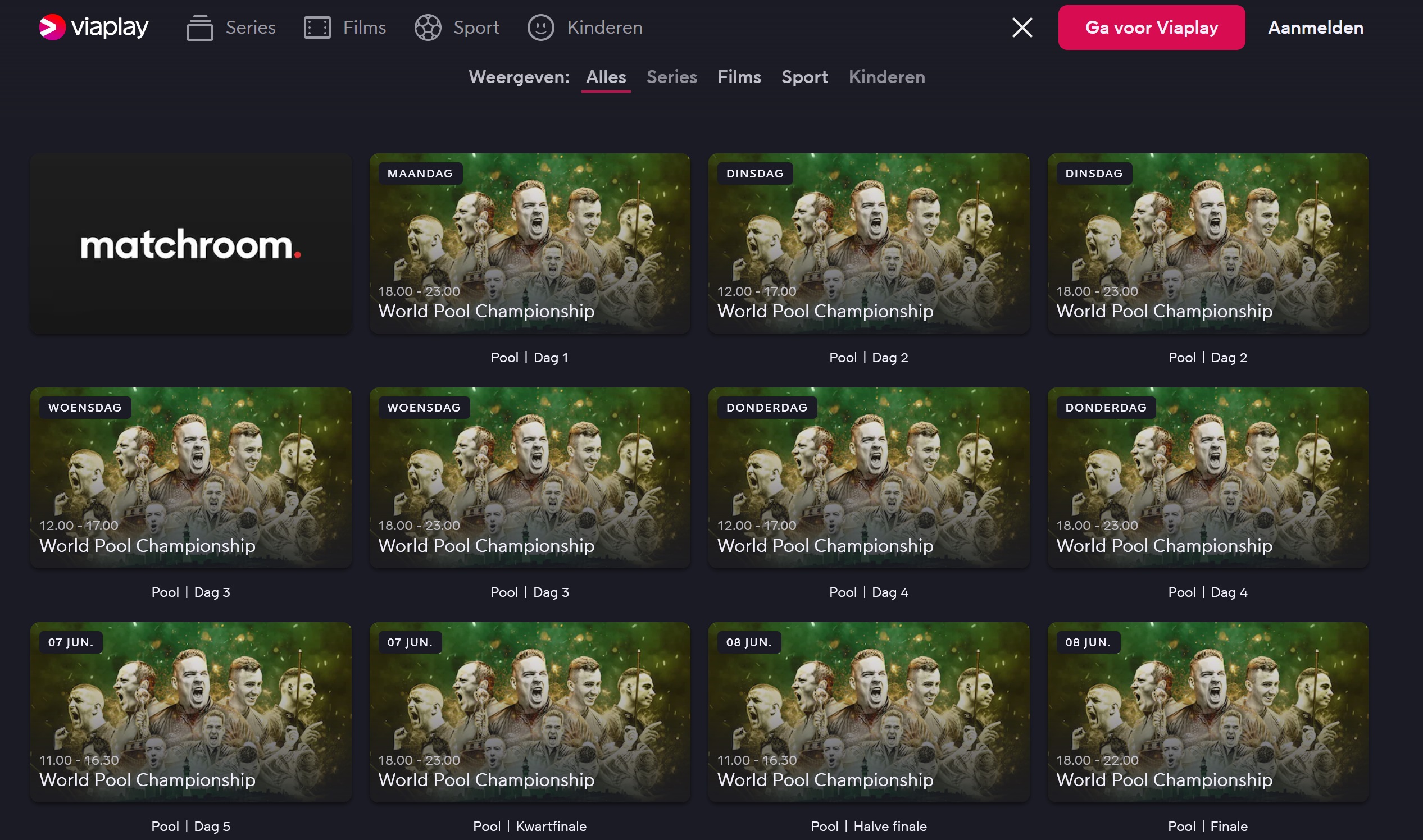
Task: Open Sport in the top navigation
Action: pyautogui.click(x=476, y=28)
